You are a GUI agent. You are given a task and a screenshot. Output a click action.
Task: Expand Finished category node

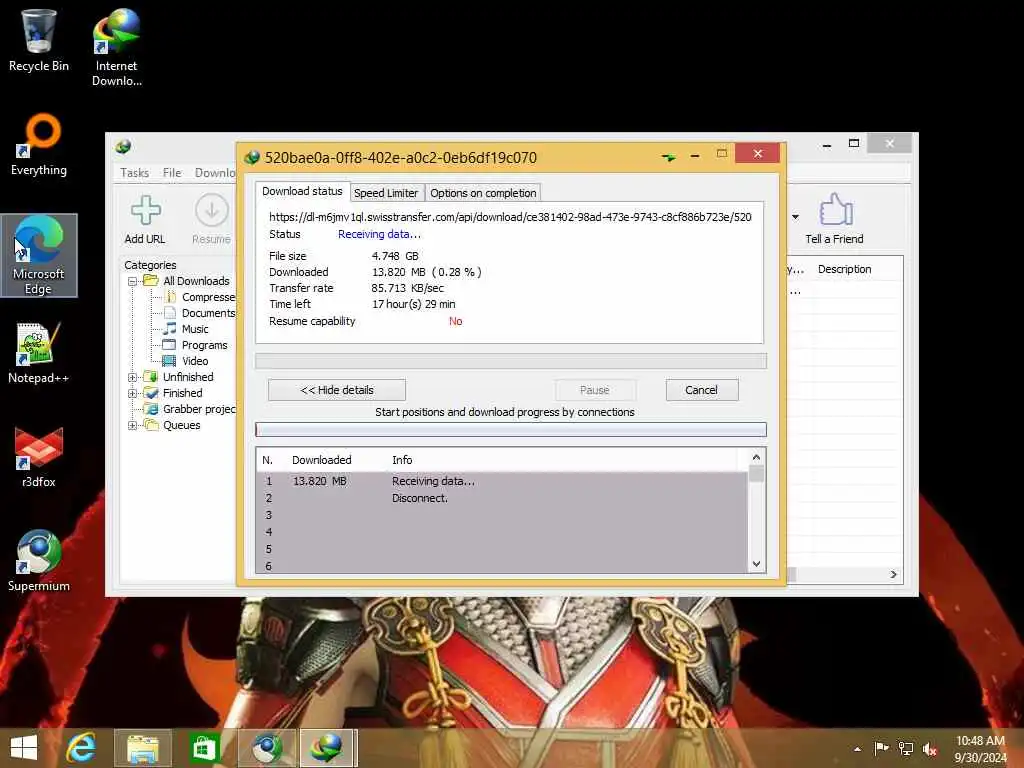133,393
